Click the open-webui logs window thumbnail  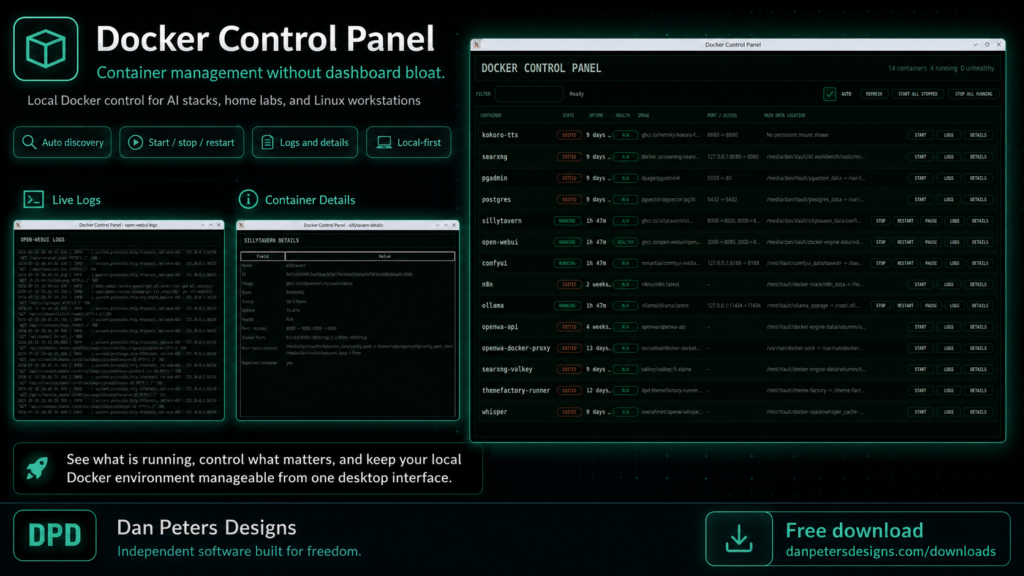119,320
